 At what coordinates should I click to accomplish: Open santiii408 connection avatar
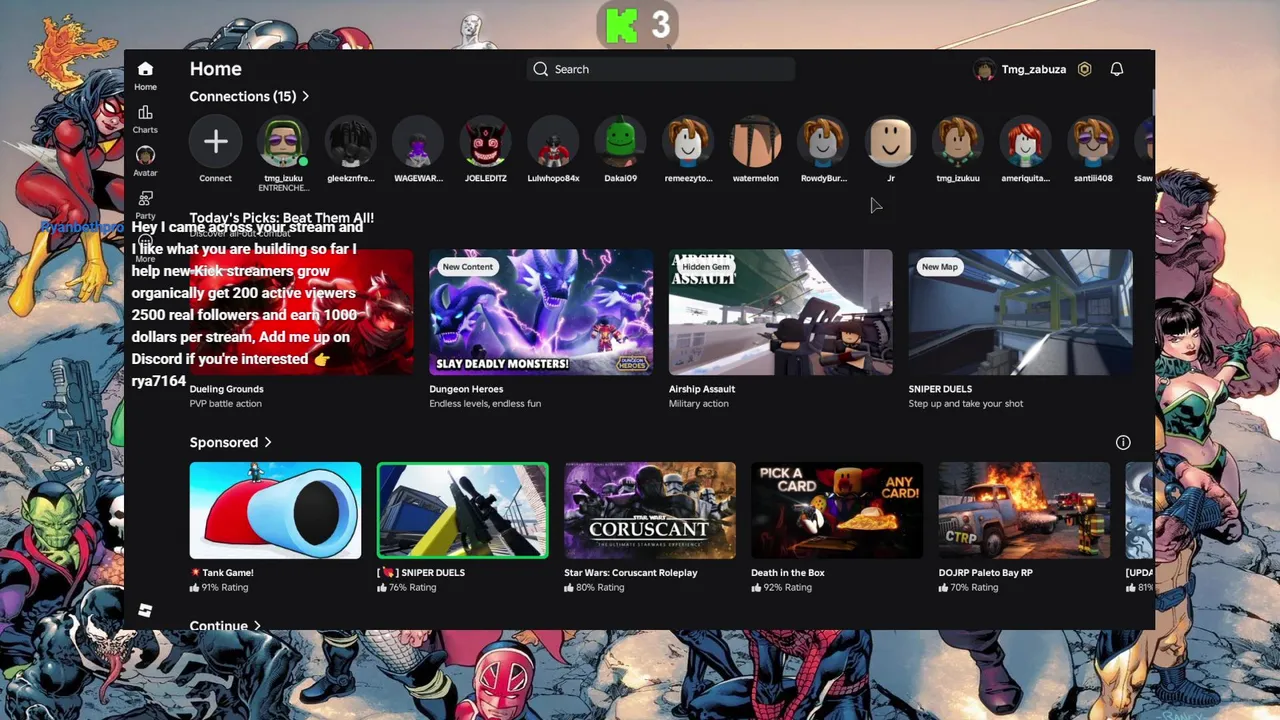[1093, 142]
